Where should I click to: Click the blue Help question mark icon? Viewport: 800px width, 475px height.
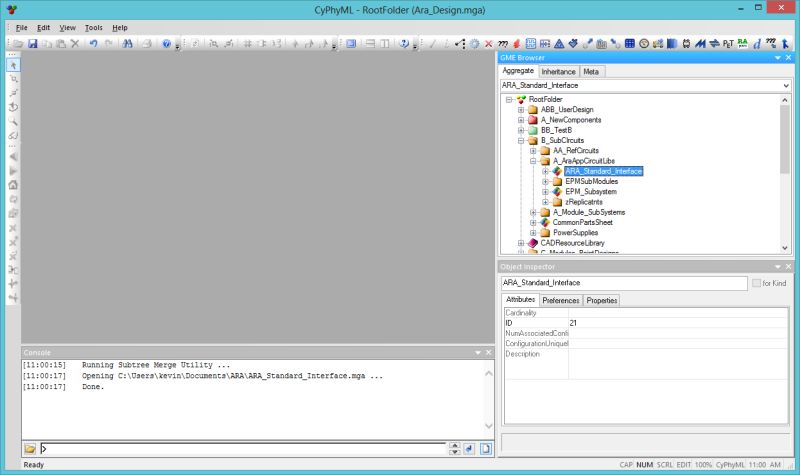[166, 44]
